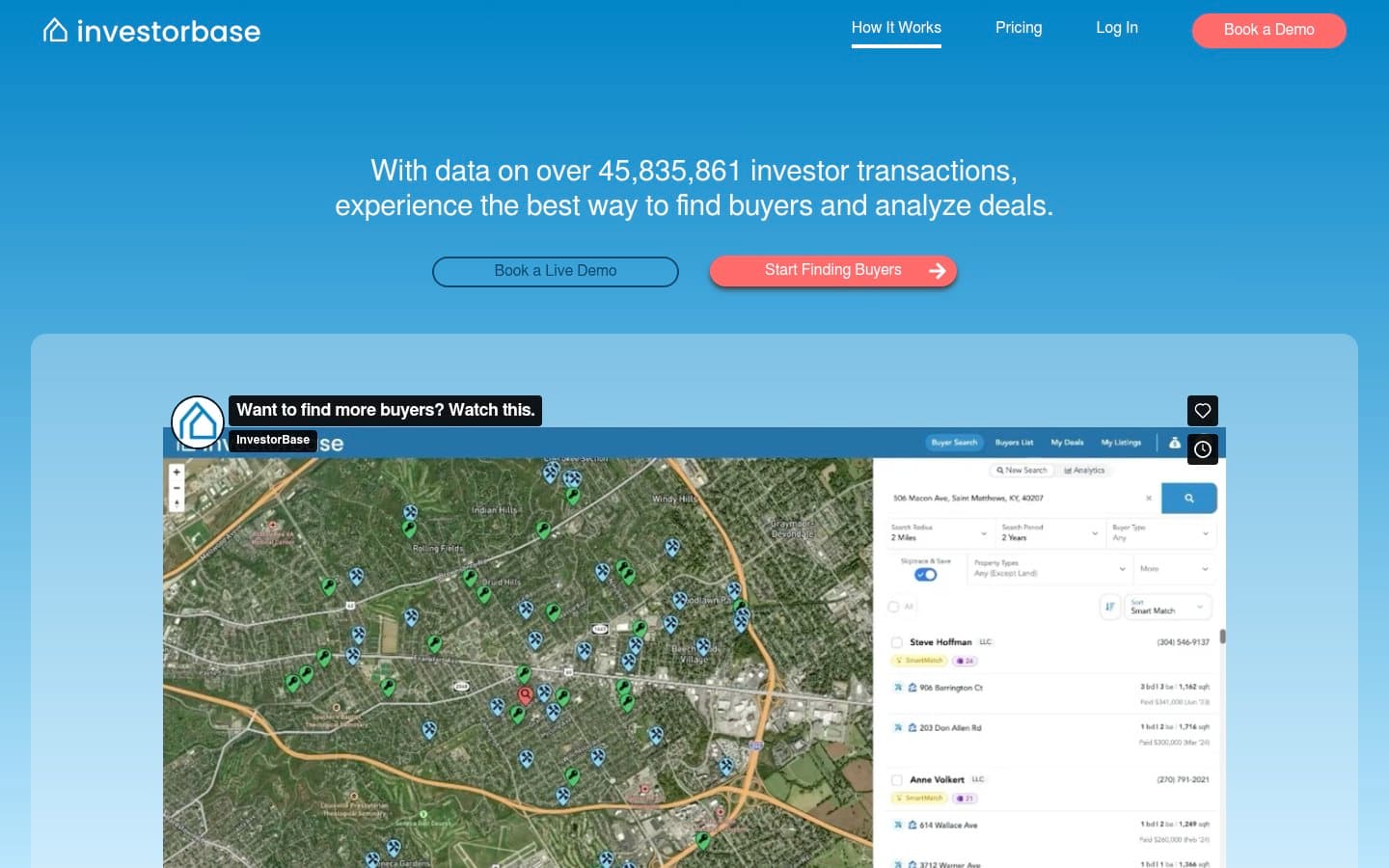Viewport: 1389px width, 868px height.
Task: Tick the Anne Volkert checkbox
Action: [896, 779]
